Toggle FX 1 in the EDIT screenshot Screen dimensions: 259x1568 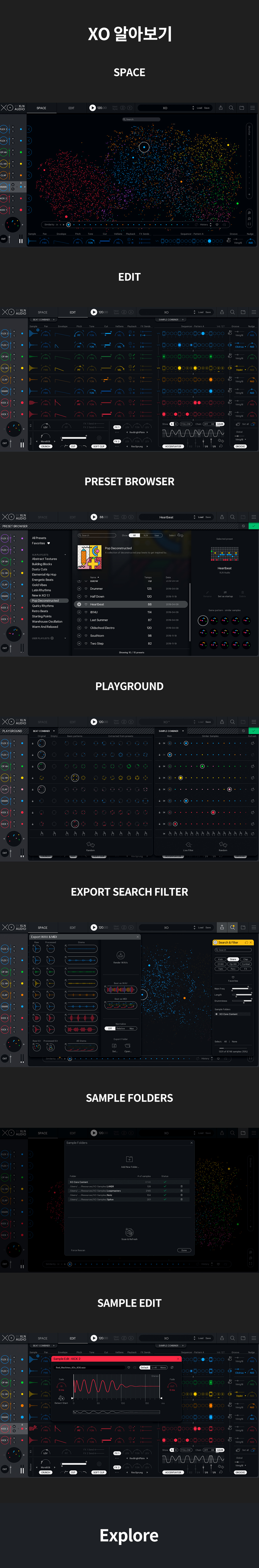[117, 427]
